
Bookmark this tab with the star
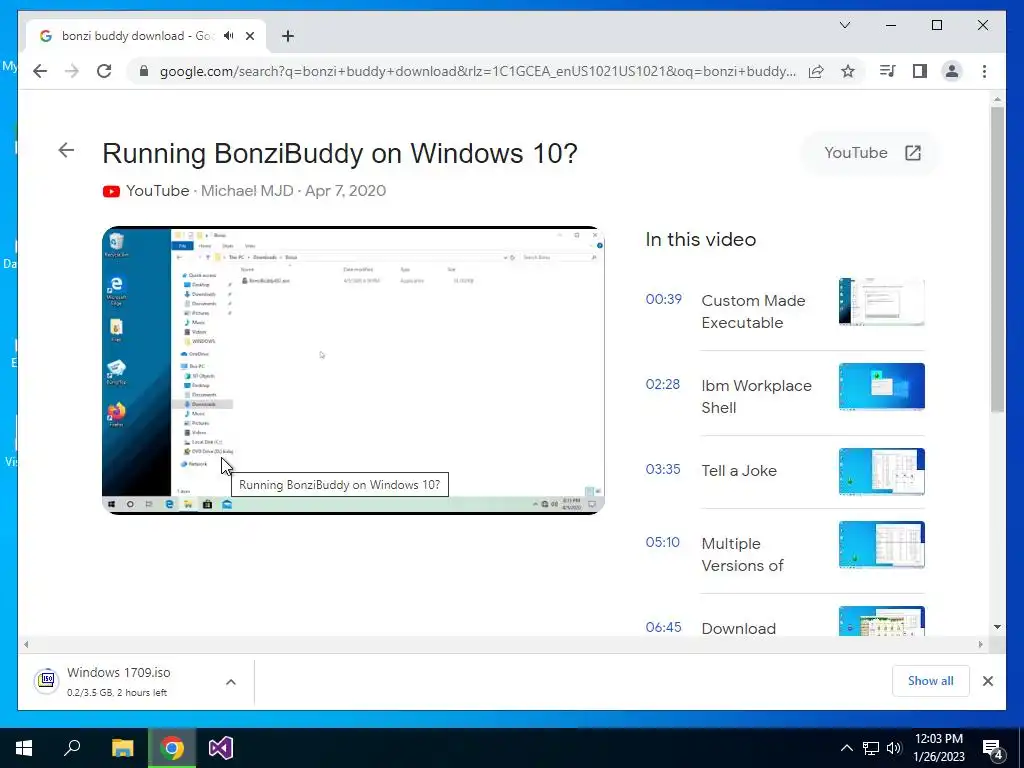point(848,71)
